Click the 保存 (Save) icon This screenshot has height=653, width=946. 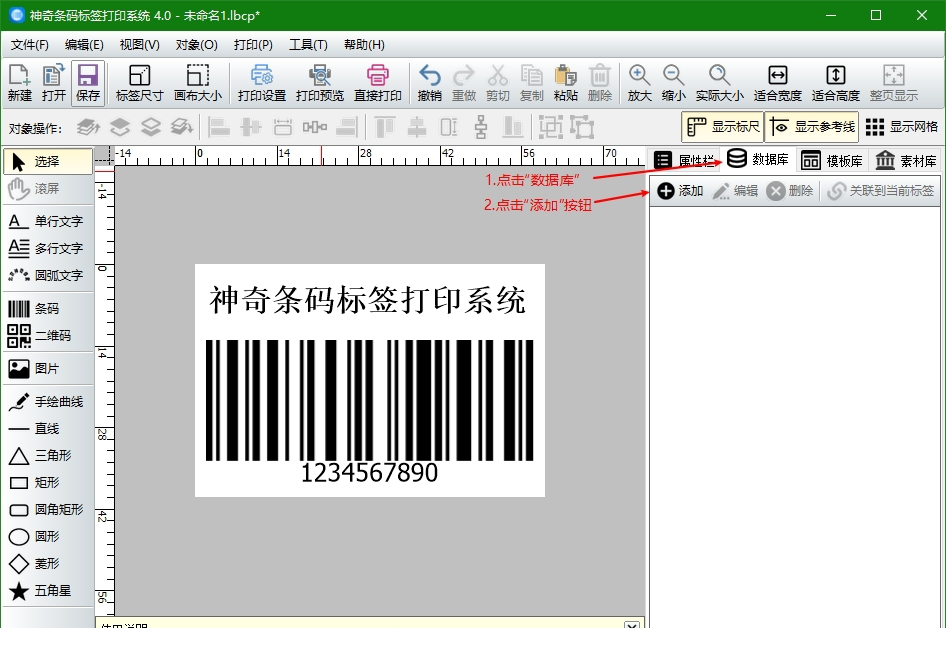(87, 83)
